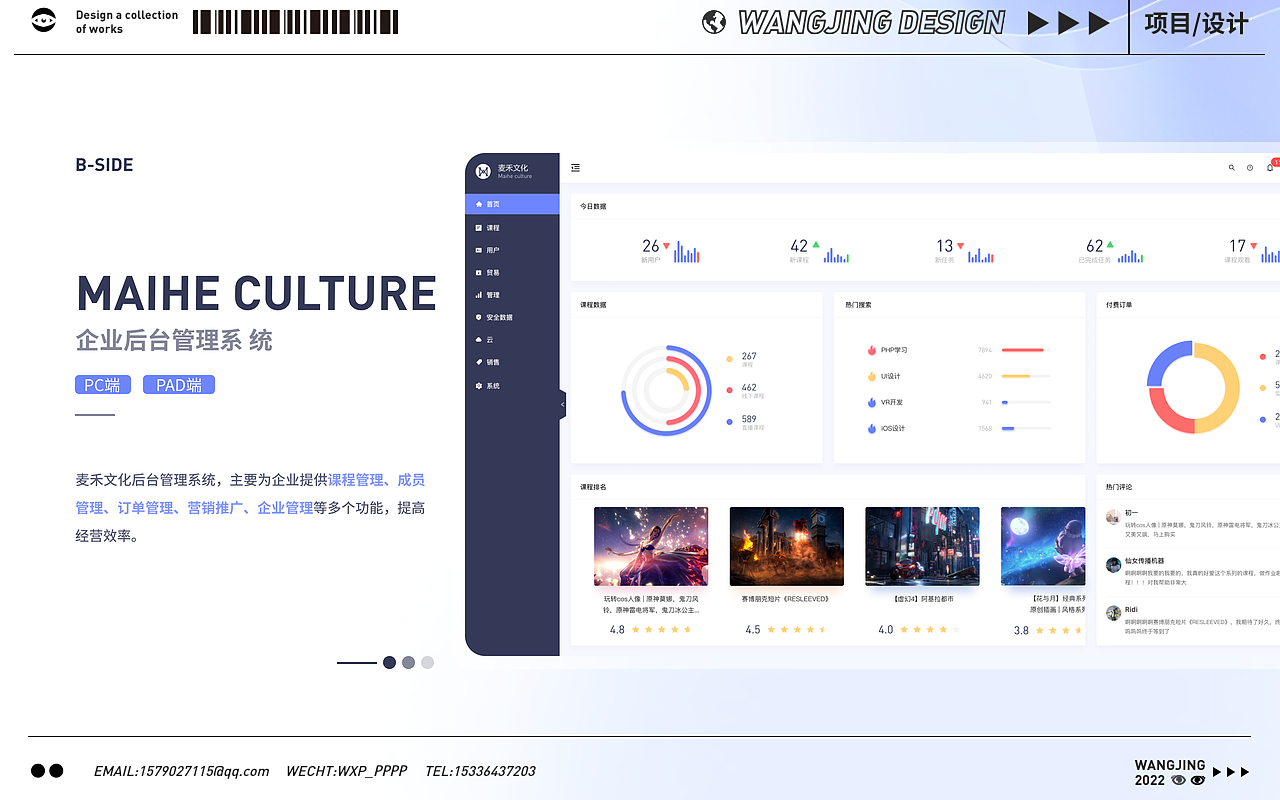Click the Maihe culture logo icon
Viewport: 1280px width, 800px height.
pos(484,172)
